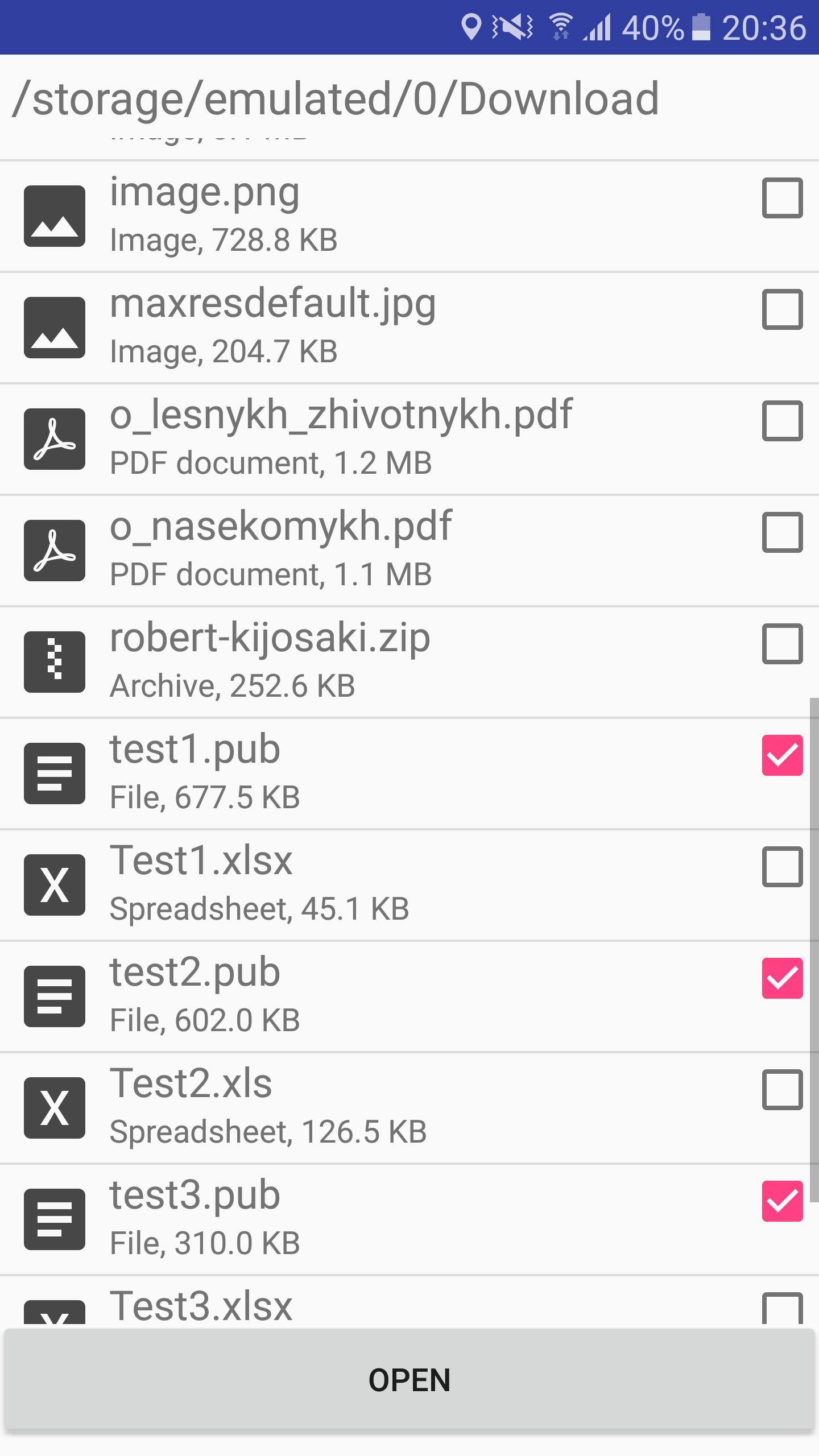Tap the test3.pub document icon
This screenshot has width=819, height=1456.
(55, 1219)
